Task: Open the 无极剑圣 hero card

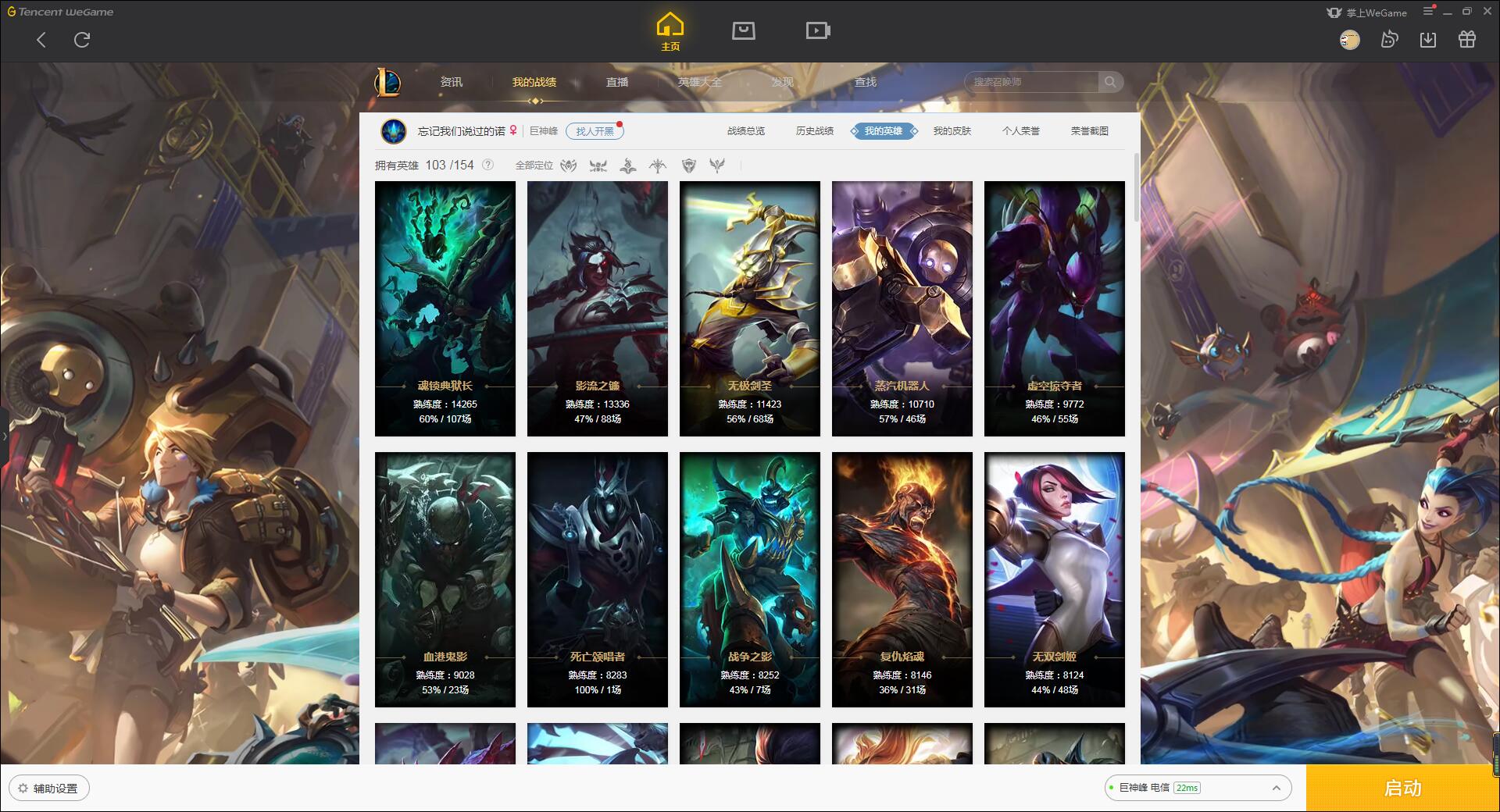Action: coord(750,308)
